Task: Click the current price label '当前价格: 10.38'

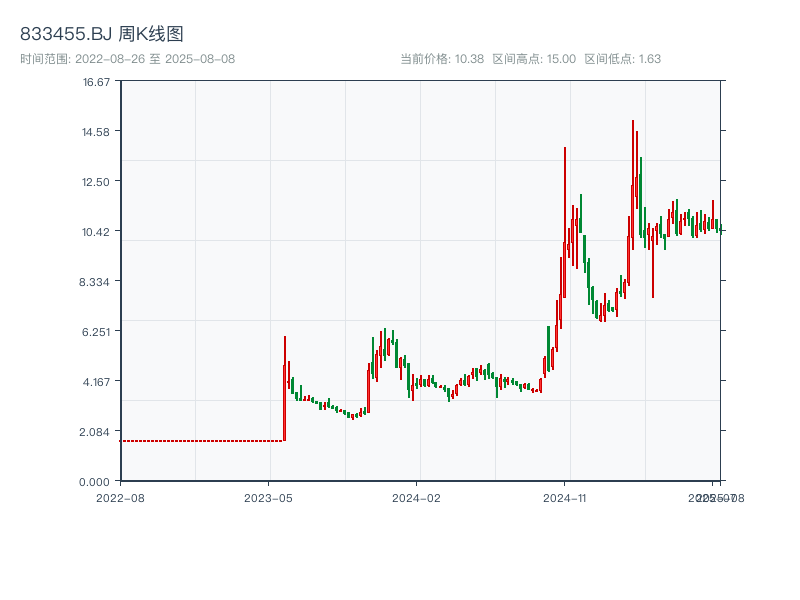Action: (442, 59)
